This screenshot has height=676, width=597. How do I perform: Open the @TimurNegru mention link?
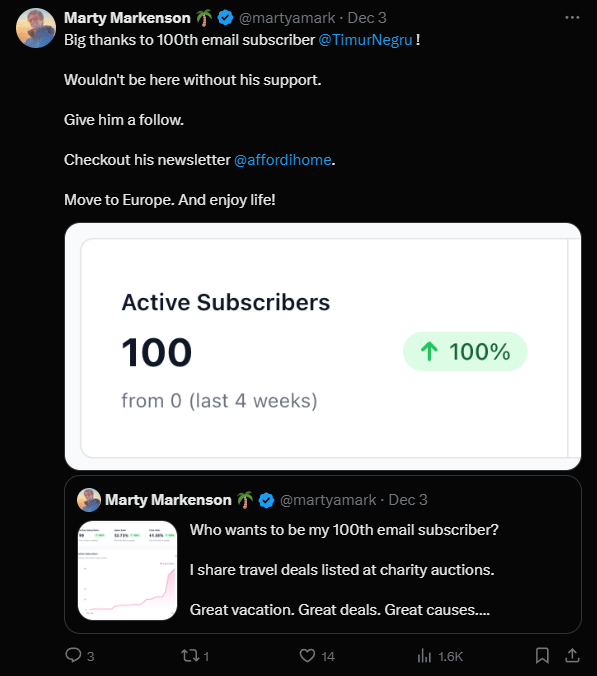[366, 40]
